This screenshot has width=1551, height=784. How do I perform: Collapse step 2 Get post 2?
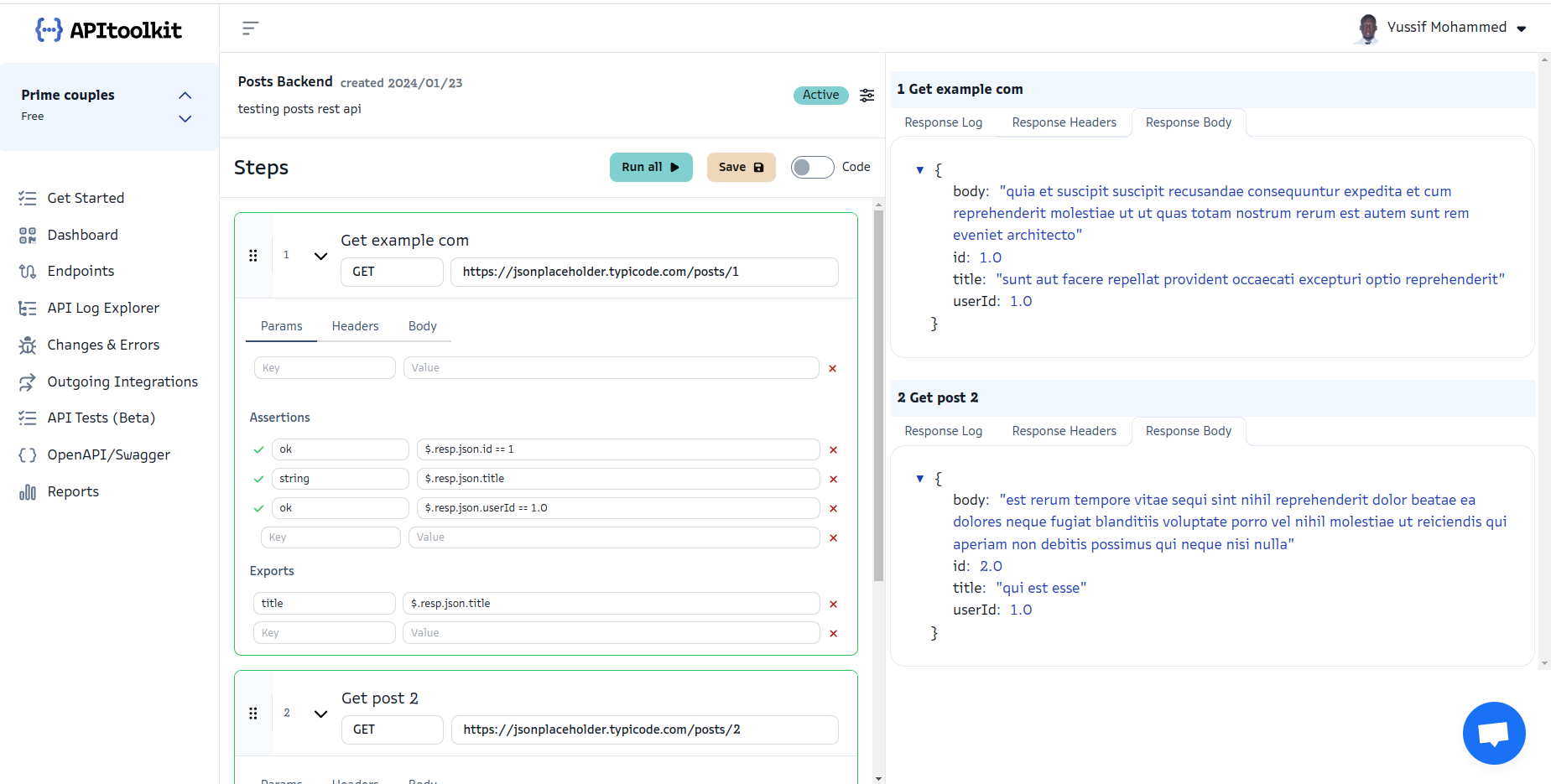click(x=320, y=714)
